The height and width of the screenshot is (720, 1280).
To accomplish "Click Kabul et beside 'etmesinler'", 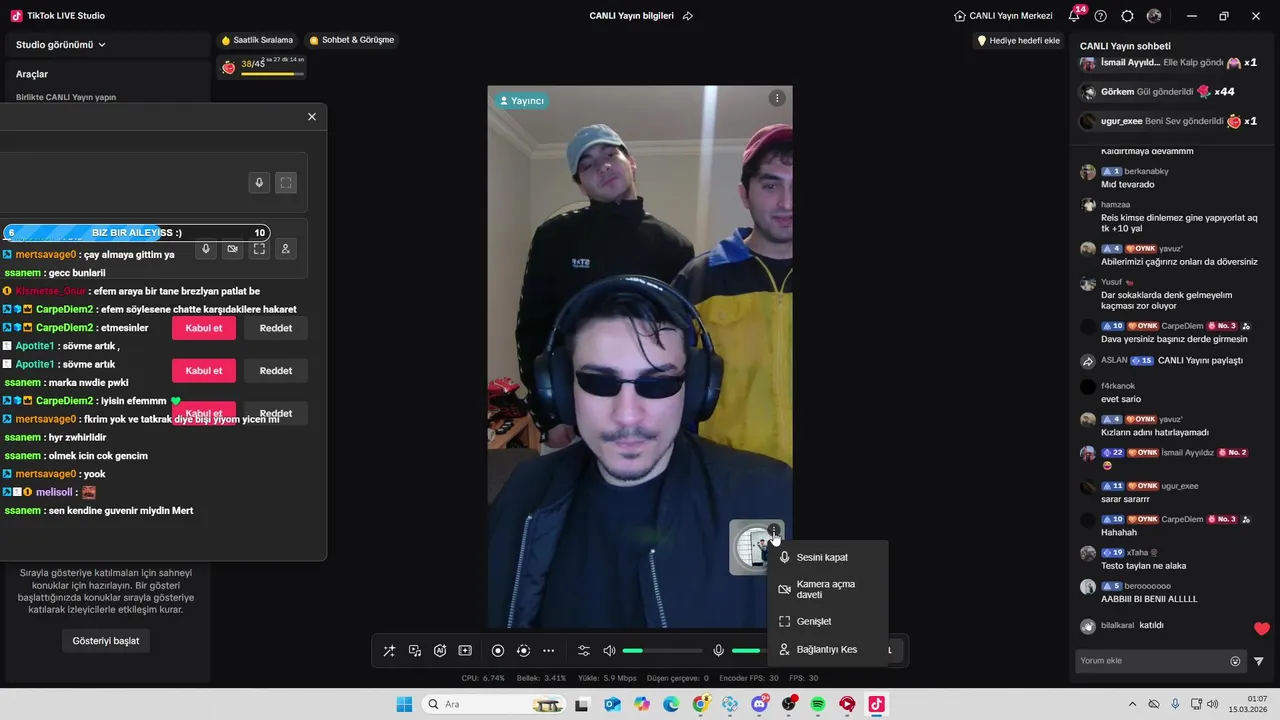I will pos(204,328).
